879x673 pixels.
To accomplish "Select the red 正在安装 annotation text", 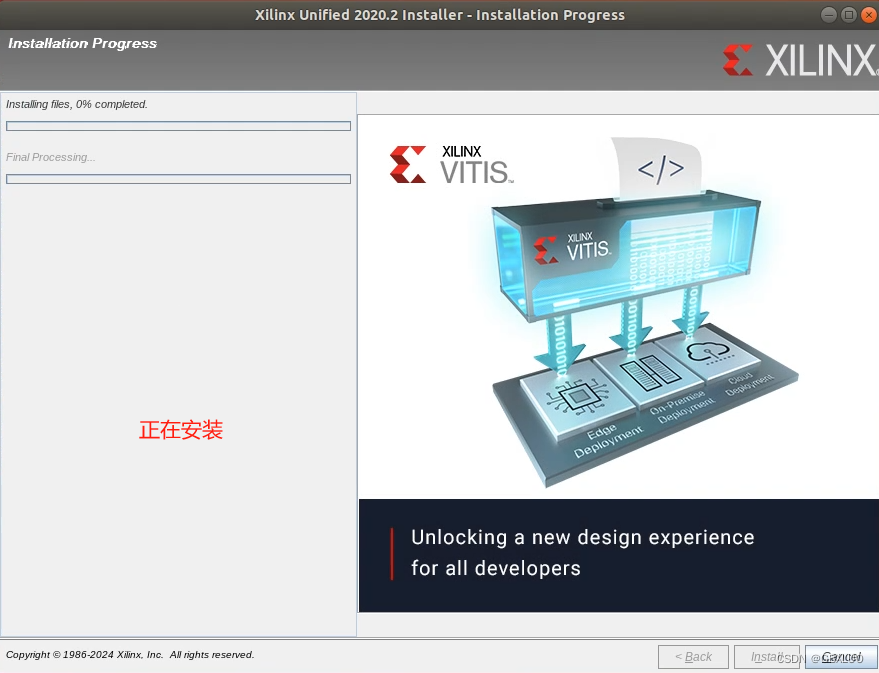I will coord(180,430).
